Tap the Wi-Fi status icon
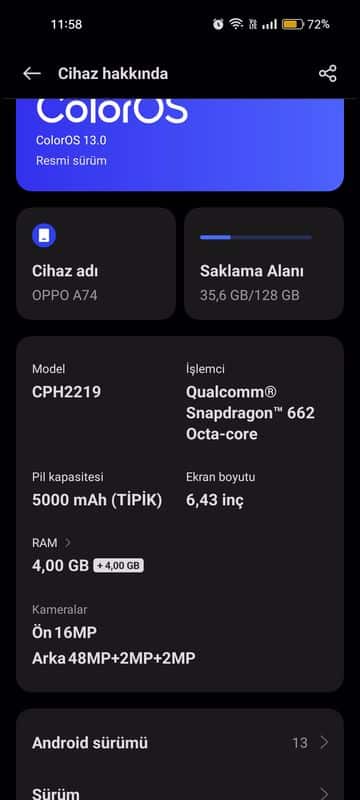The image size is (360, 800). 236,24
